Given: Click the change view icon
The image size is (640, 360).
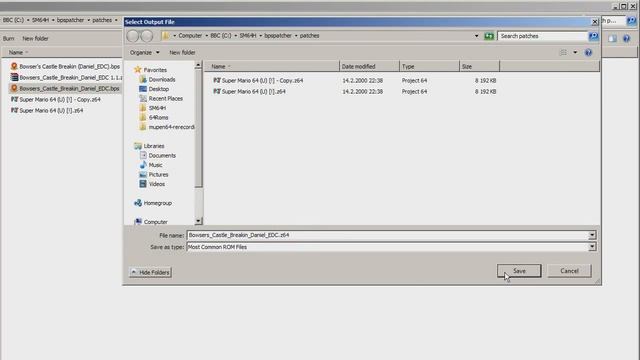Looking at the screenshot, I should (x=563, y=53).
